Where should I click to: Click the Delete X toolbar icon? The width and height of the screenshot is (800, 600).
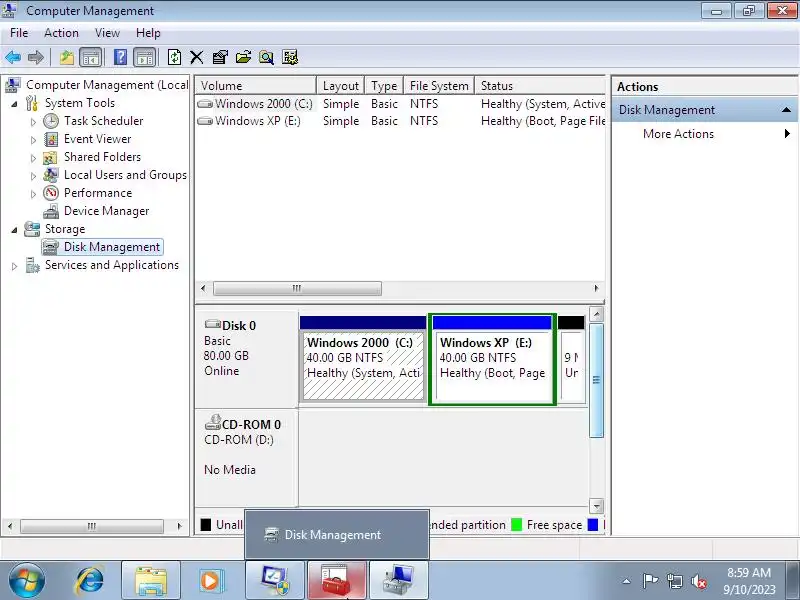click(196, 57)
